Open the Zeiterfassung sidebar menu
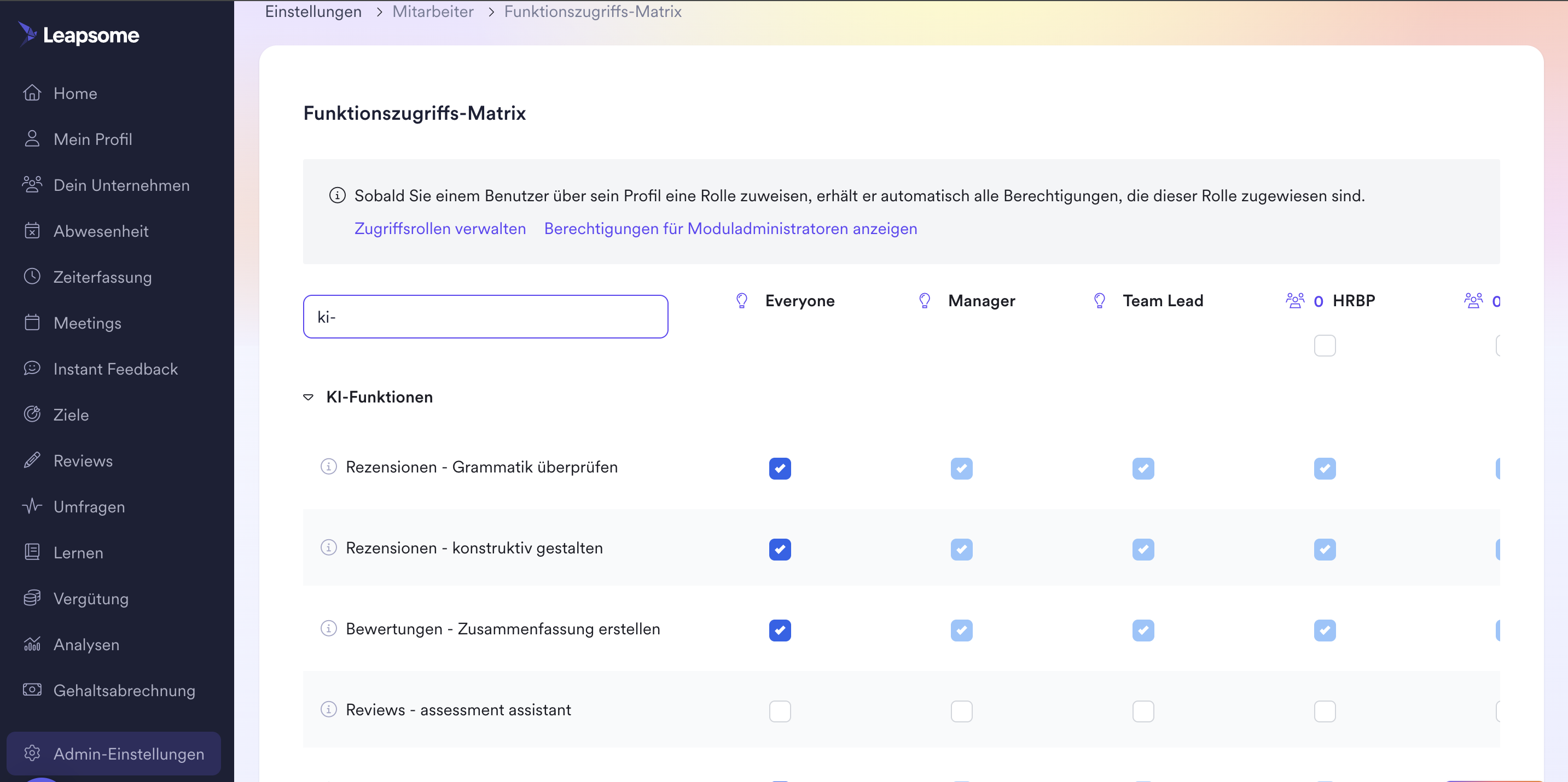The height and width of the screenshot is (782, 1568). click(102, 277)
